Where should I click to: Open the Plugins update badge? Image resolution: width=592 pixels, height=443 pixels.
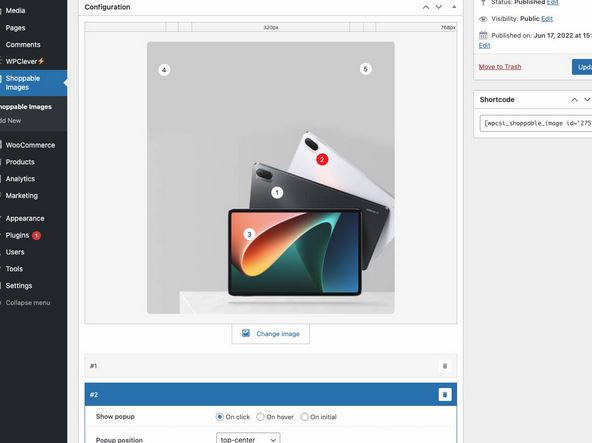click(x=36, y=235)
